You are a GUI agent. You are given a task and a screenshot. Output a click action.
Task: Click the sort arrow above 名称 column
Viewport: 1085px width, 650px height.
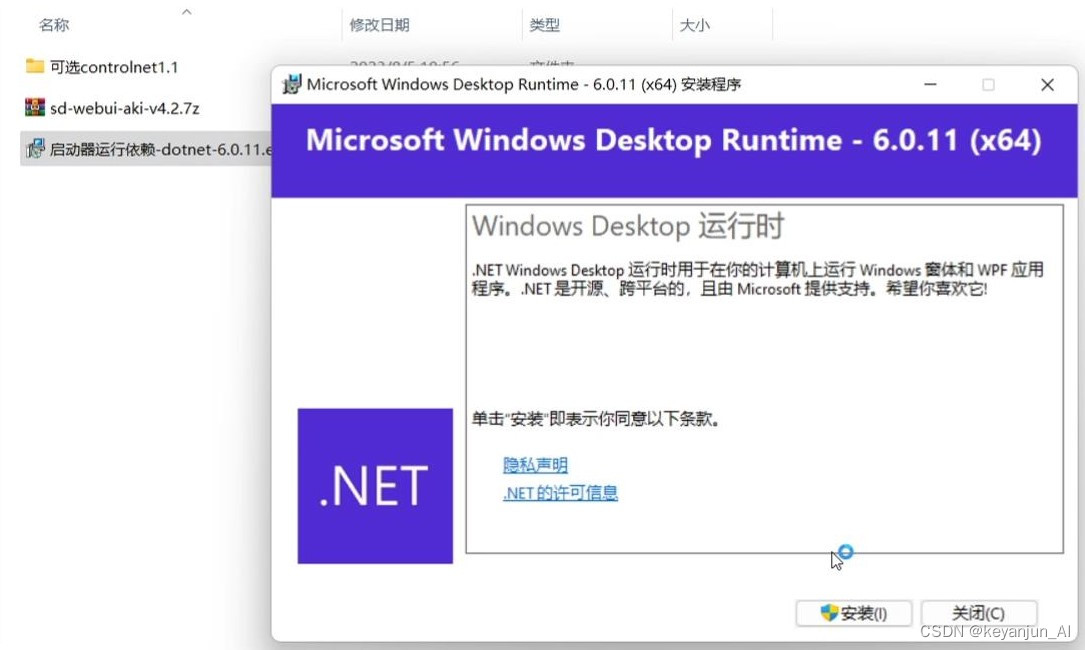click(x=186, y=12)
